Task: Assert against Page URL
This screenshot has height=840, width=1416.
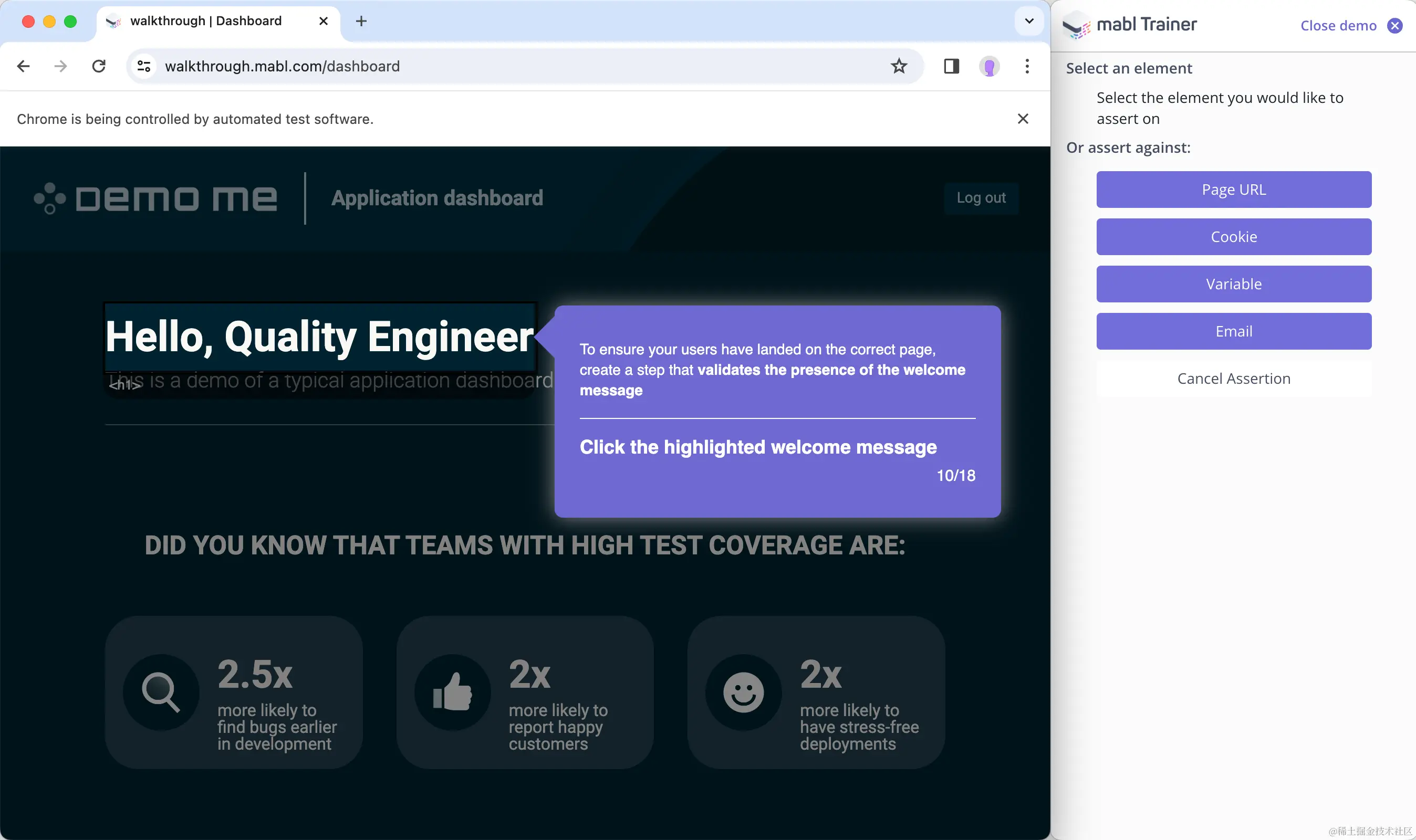Action: [1233, 190]
